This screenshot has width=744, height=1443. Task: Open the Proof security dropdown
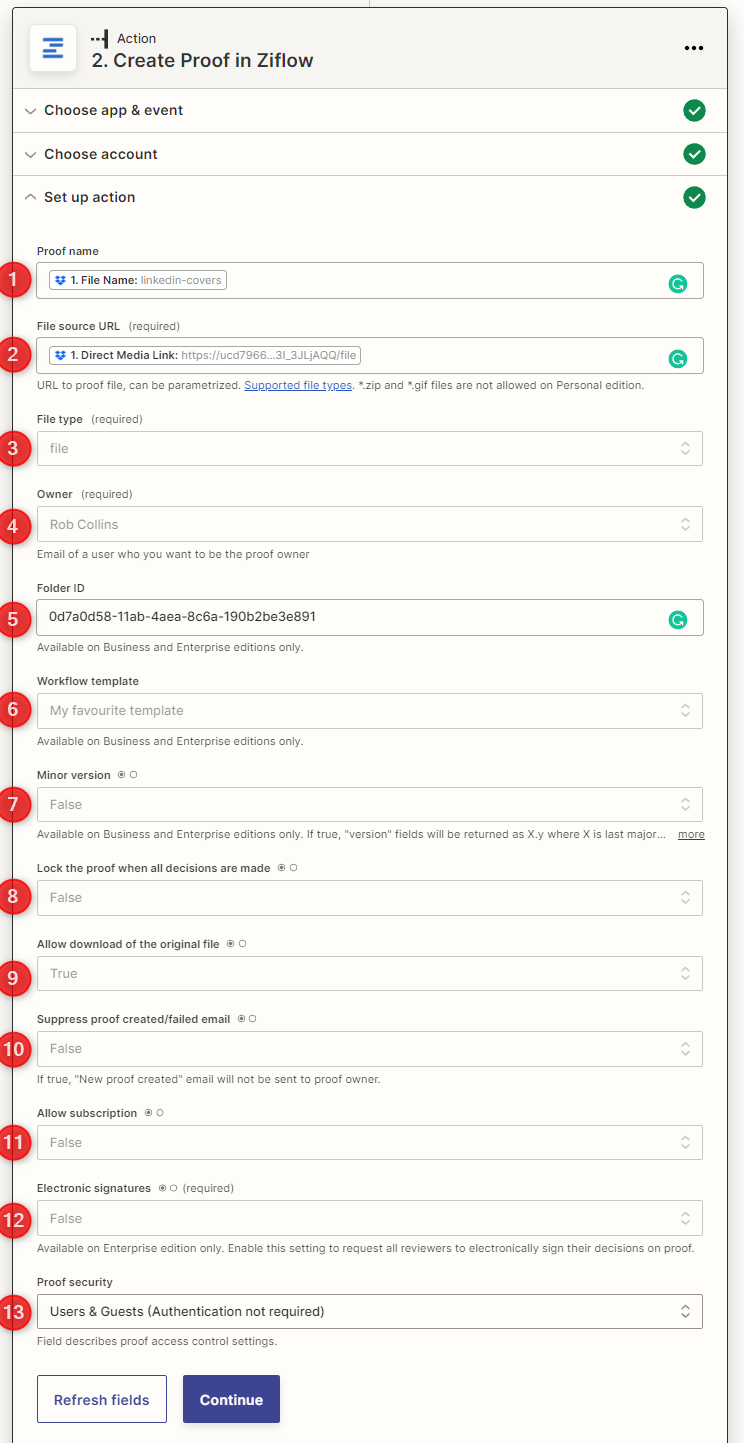pos(369,1311)
